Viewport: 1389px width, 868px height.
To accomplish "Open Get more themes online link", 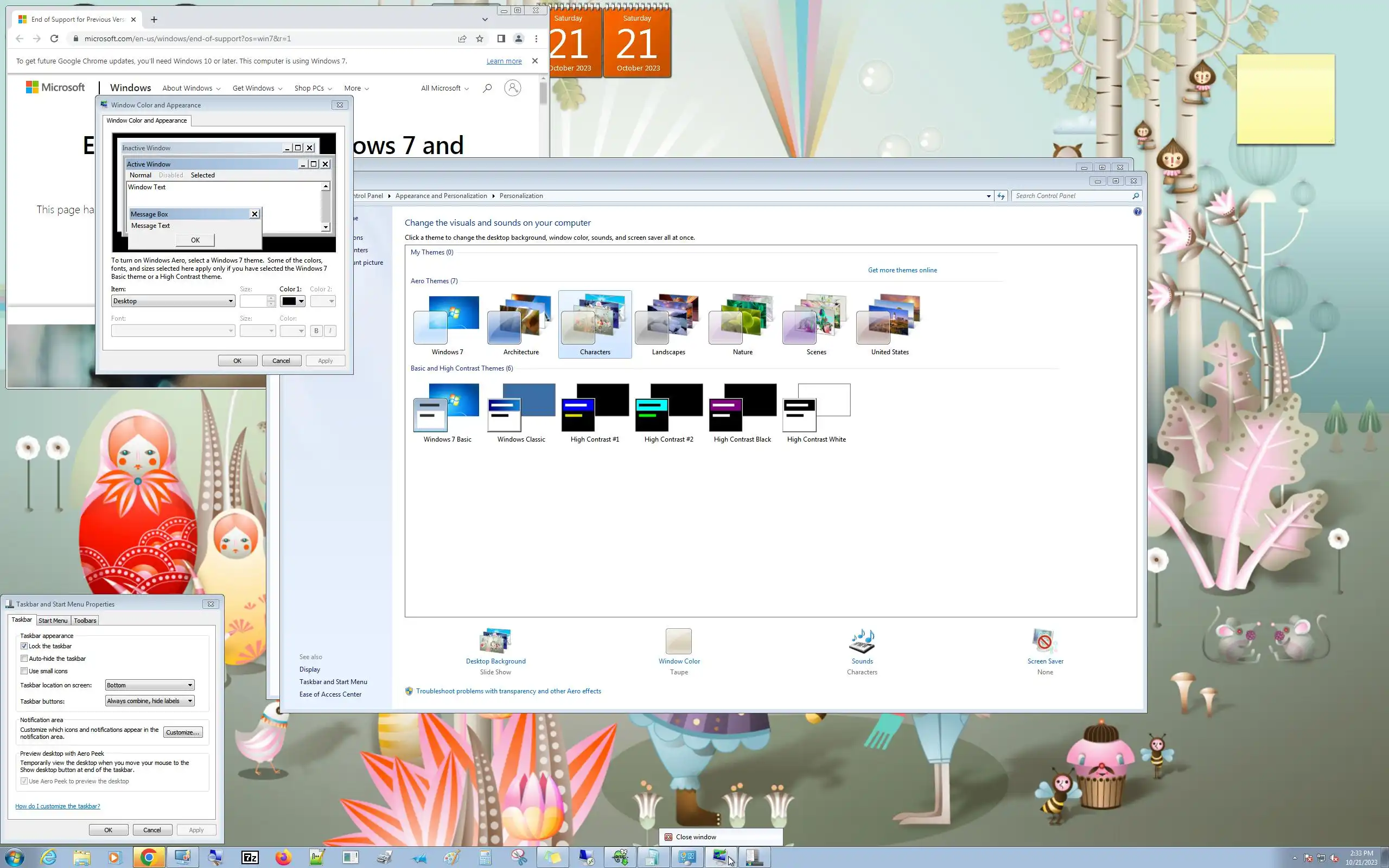I will point(902,270).
